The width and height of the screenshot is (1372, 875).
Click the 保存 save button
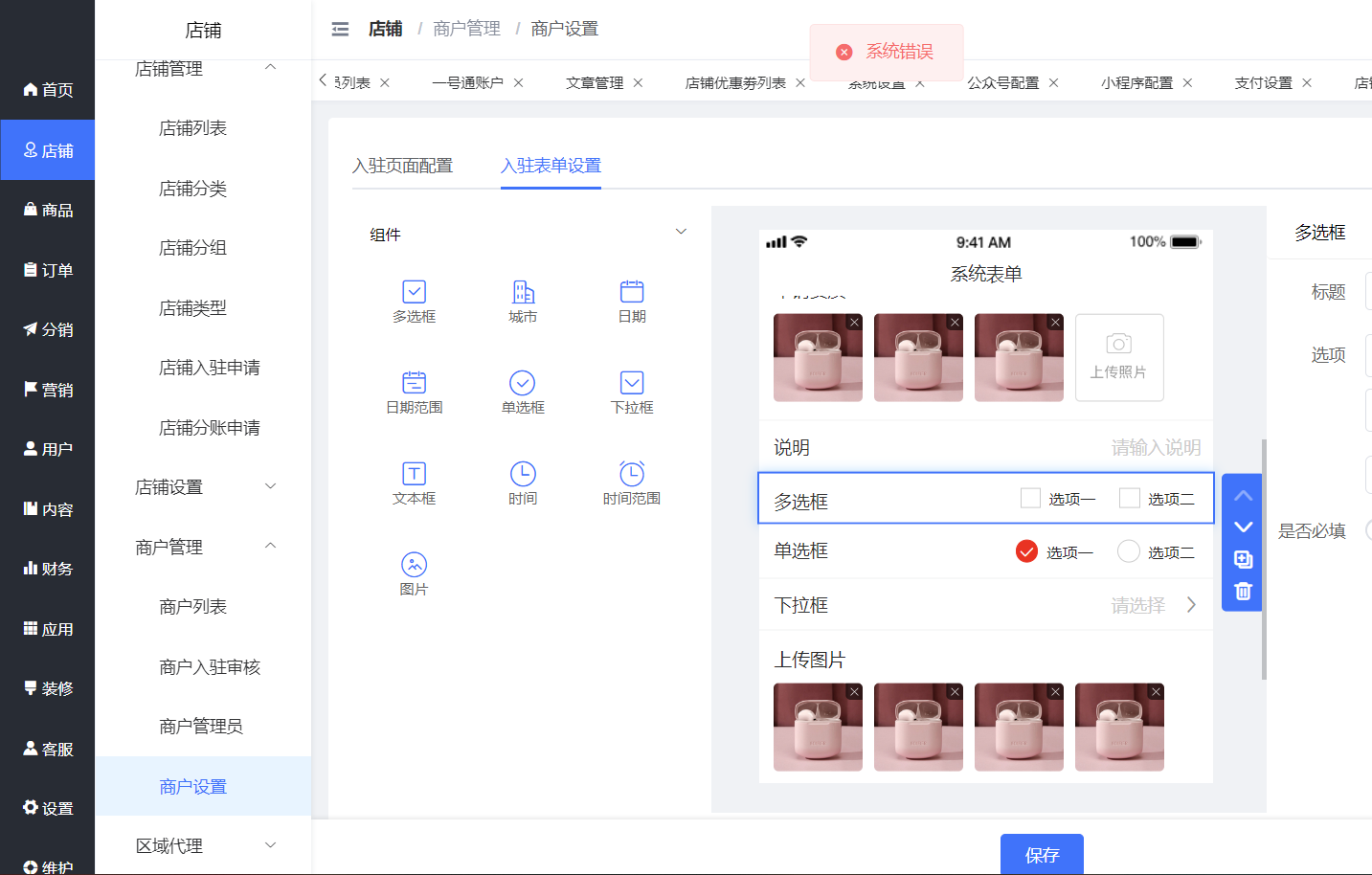(1042, 854)
